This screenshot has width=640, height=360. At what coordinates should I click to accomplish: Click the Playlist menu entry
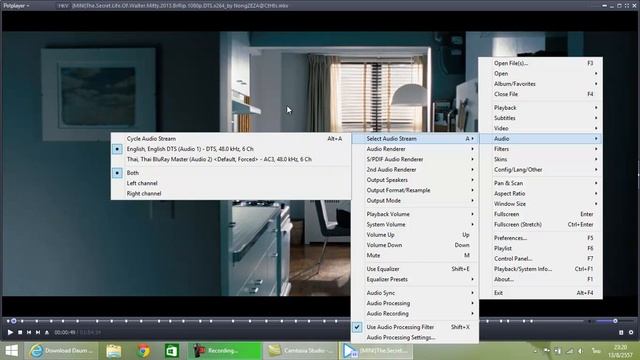[x=540, y=248]
